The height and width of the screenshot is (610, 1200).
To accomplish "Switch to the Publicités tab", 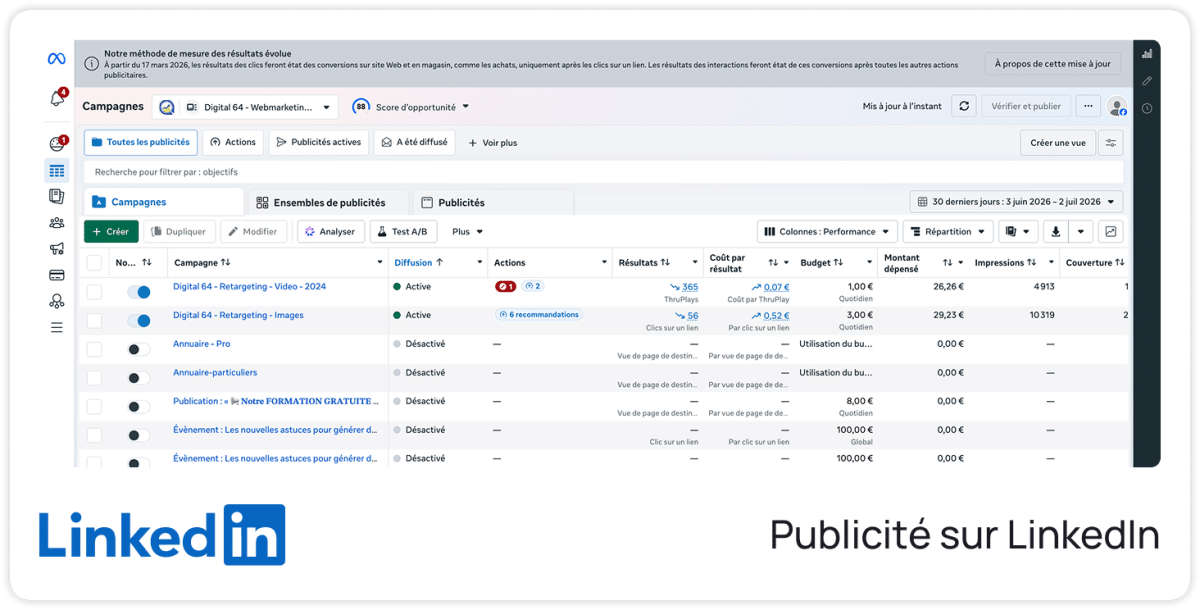I will pos(493,202).
